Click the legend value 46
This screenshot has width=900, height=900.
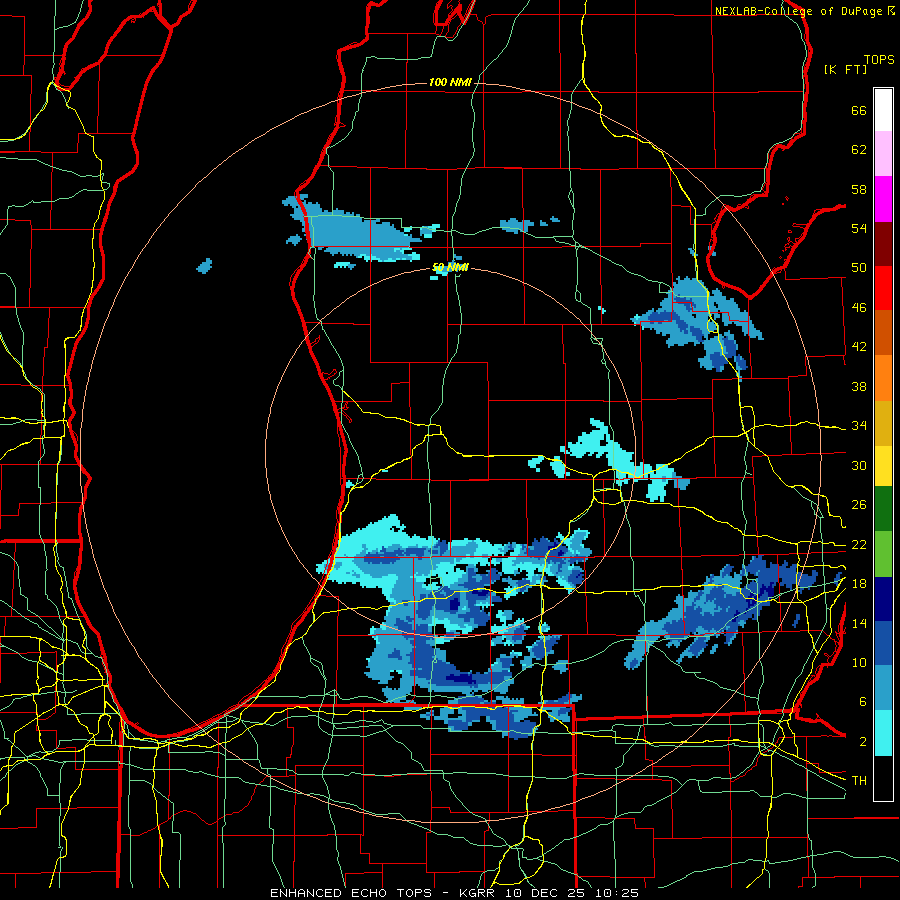[859, 308]
